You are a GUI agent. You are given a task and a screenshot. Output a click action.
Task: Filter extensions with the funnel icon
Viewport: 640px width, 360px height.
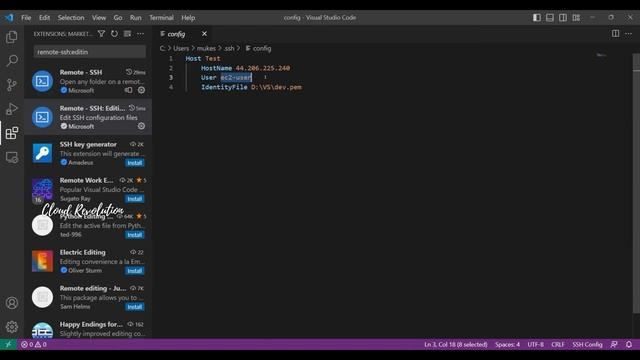[101, 34]
